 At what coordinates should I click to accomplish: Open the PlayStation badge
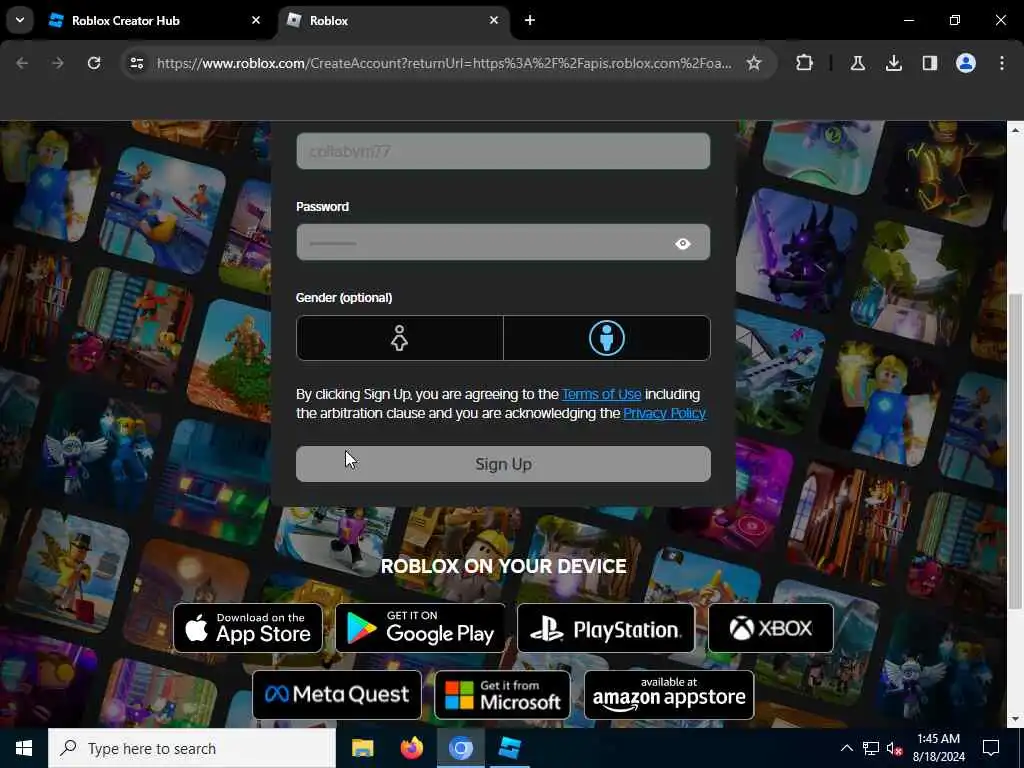pyautogui.click(x=606, y=628)
